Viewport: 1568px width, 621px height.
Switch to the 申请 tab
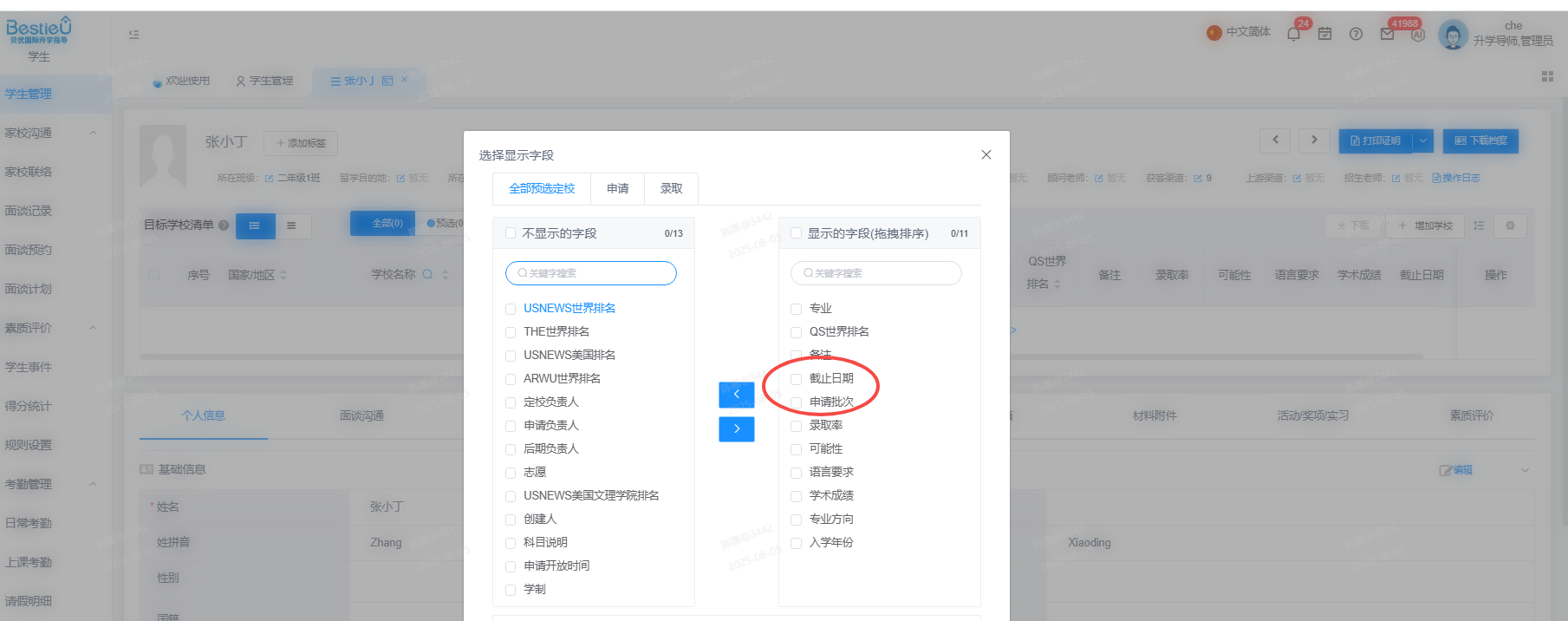pyautogui.click(x=618, y=188)
